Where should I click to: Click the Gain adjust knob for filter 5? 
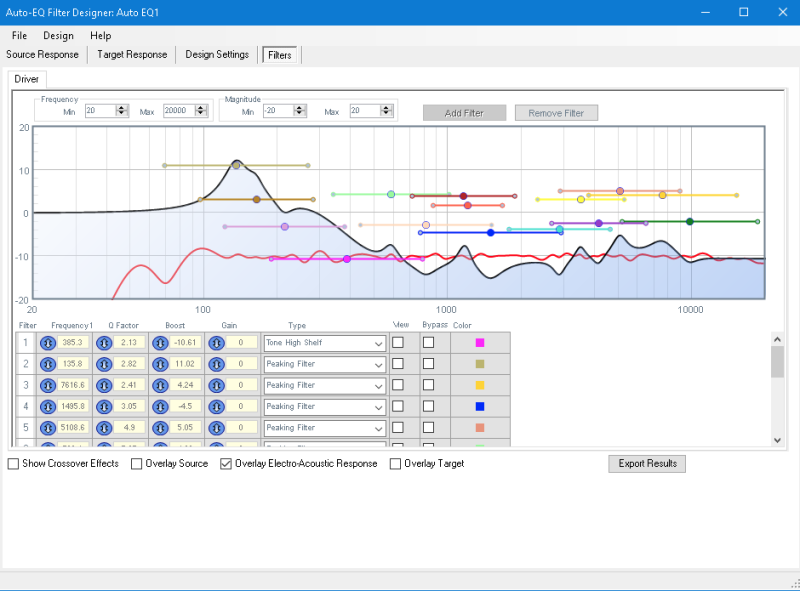216,428
